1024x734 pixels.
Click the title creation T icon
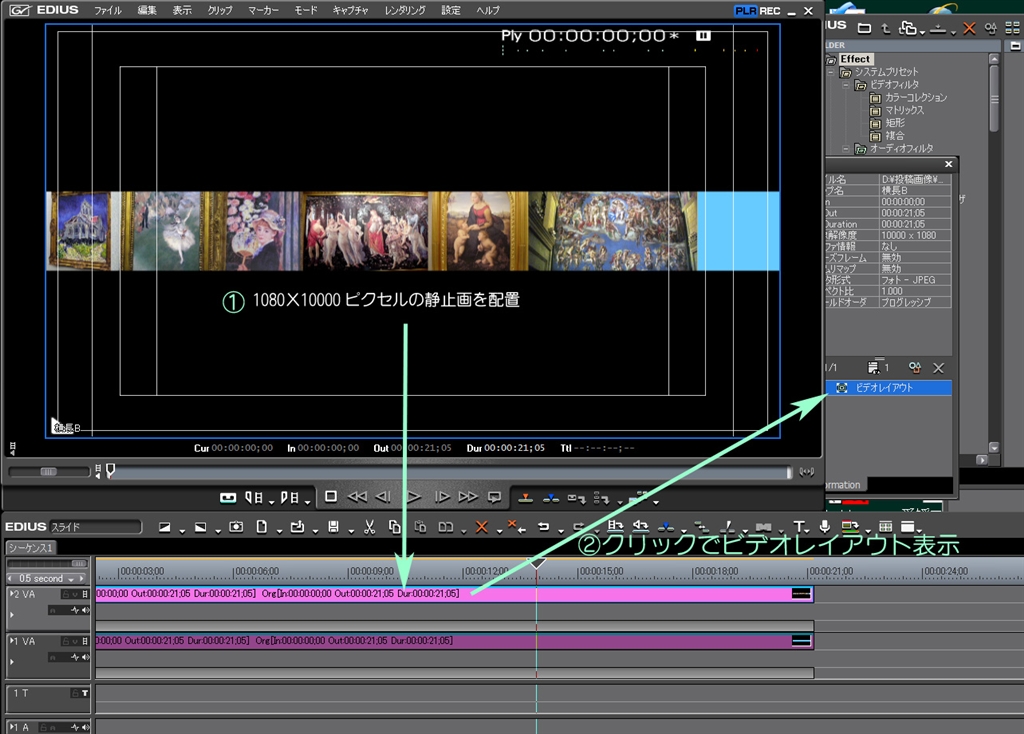798,527
